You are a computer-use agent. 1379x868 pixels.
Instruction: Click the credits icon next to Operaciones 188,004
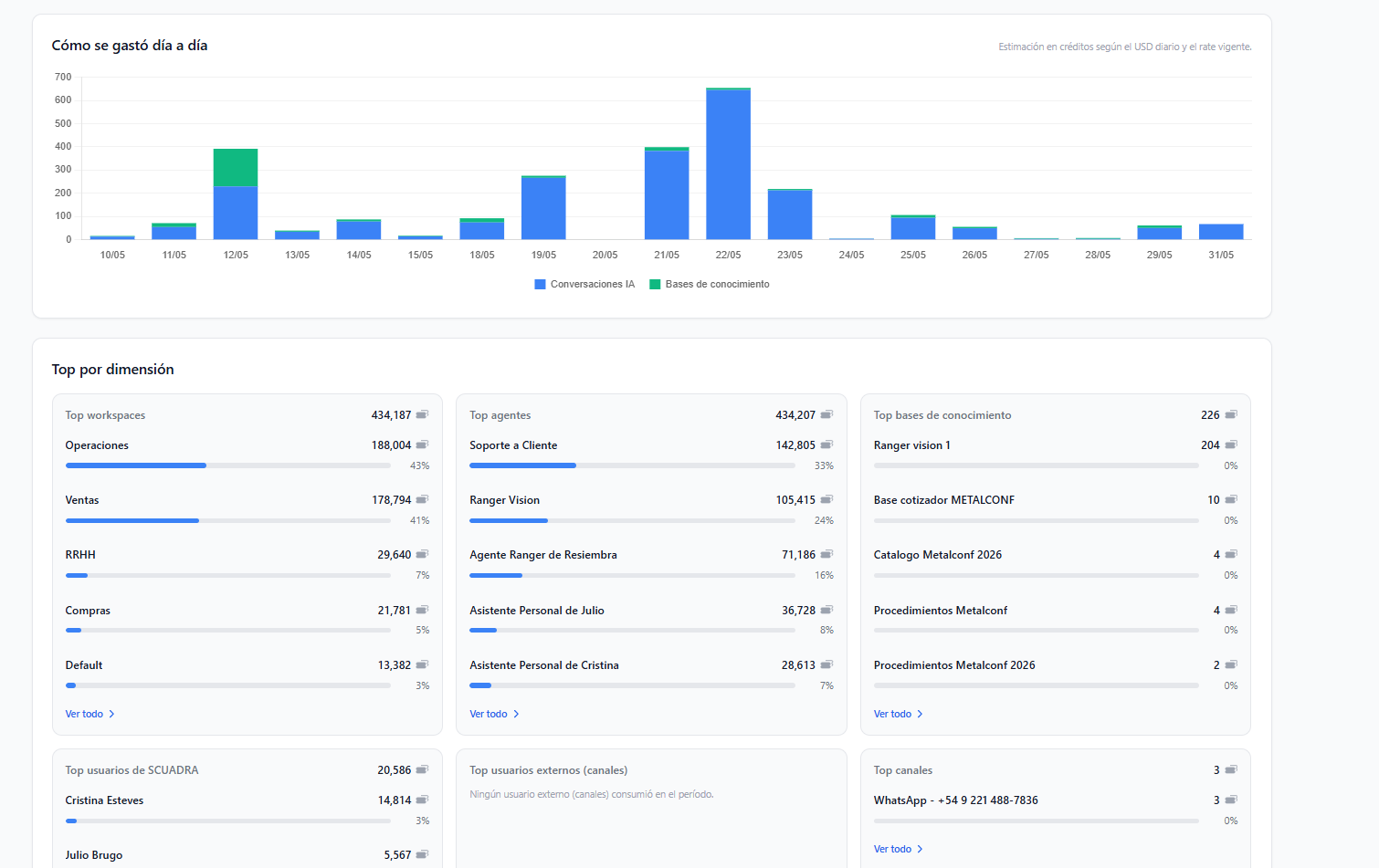click(x=422, y=444)
